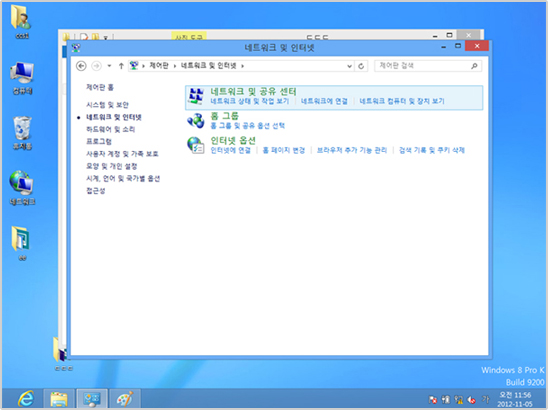Launch Internet Explorer from the taskbar
548x410 pixels.
pos(26,399)
